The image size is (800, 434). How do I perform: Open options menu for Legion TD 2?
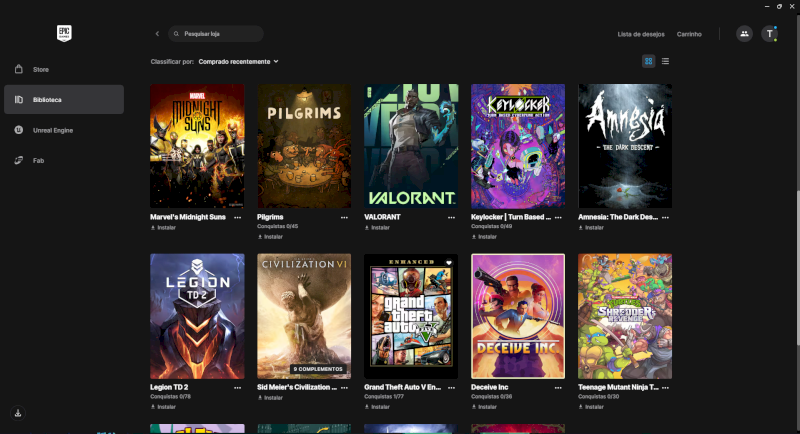237,388
